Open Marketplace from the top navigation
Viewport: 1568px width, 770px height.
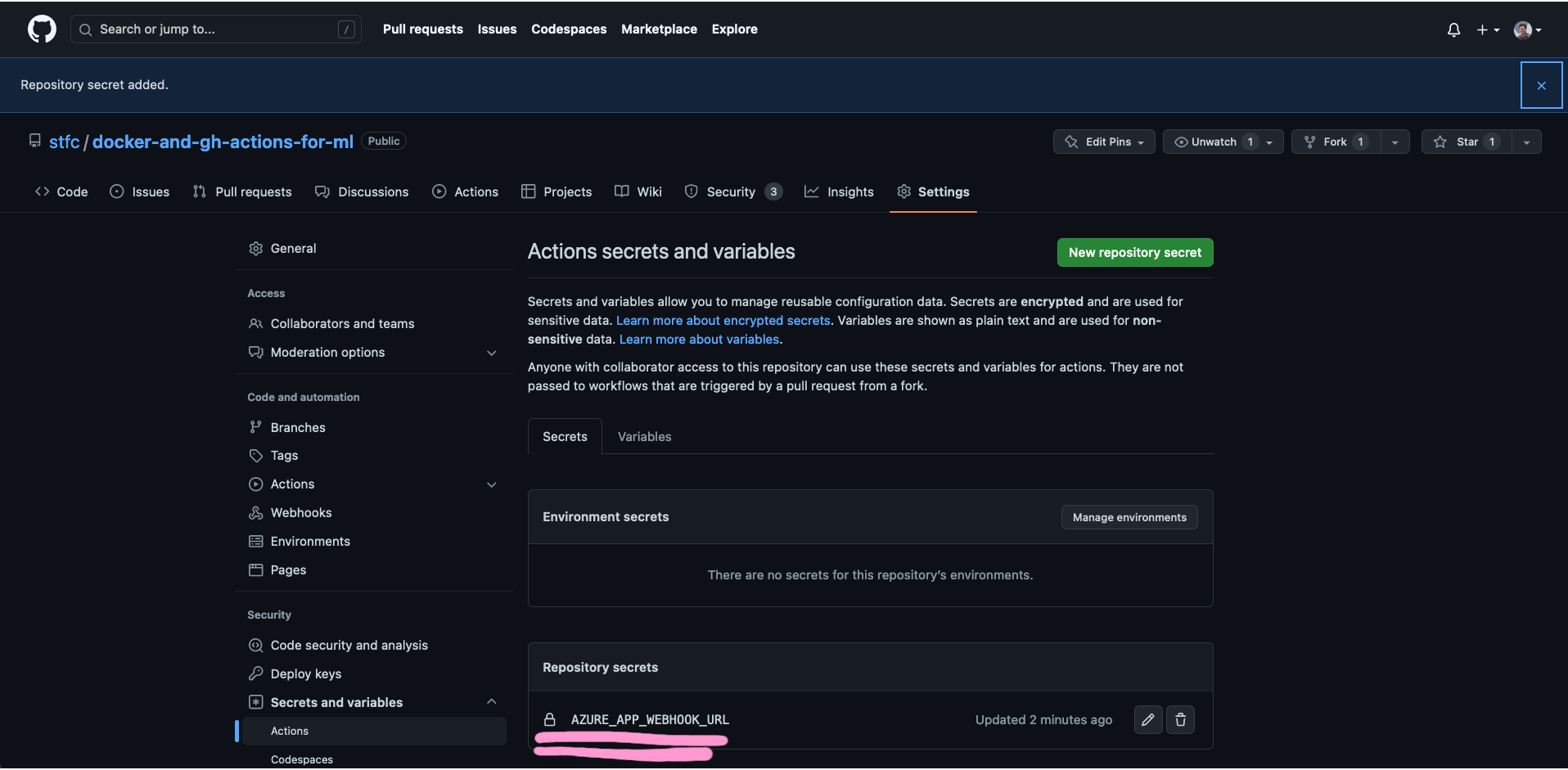659,29
